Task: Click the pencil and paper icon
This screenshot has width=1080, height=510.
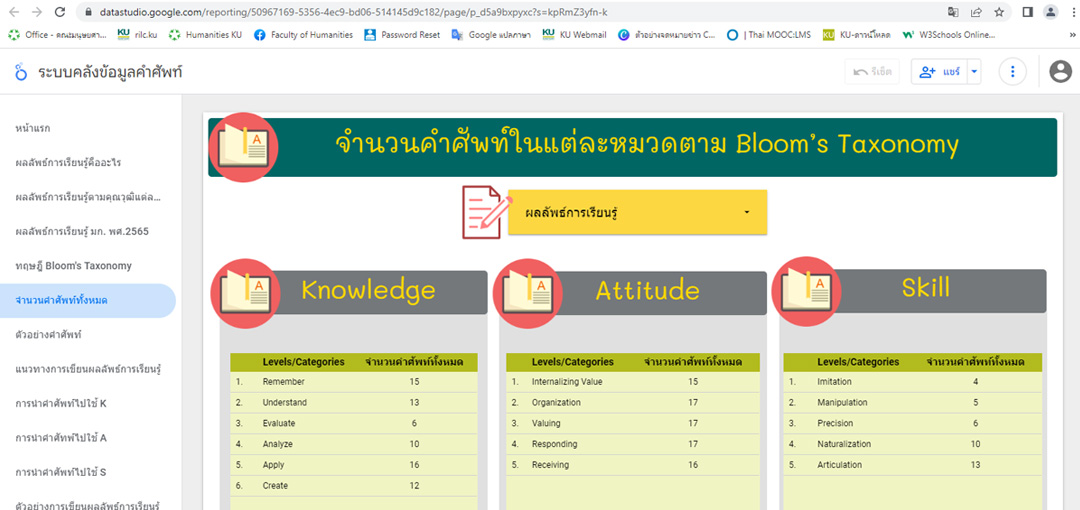Action: coord(487,212)
